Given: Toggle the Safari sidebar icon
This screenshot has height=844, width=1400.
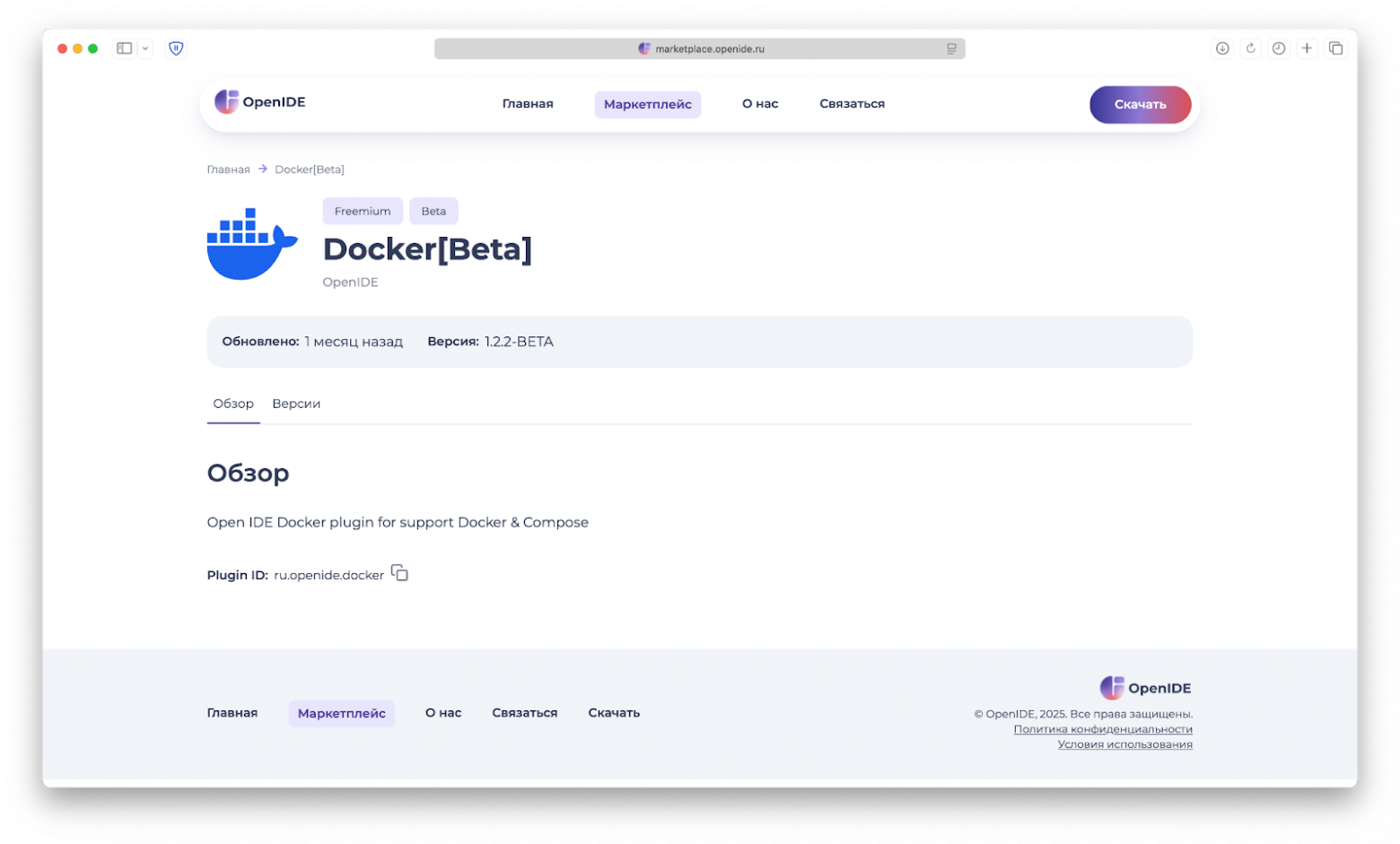Looking at the screenshot, I should tap(125, 48).
